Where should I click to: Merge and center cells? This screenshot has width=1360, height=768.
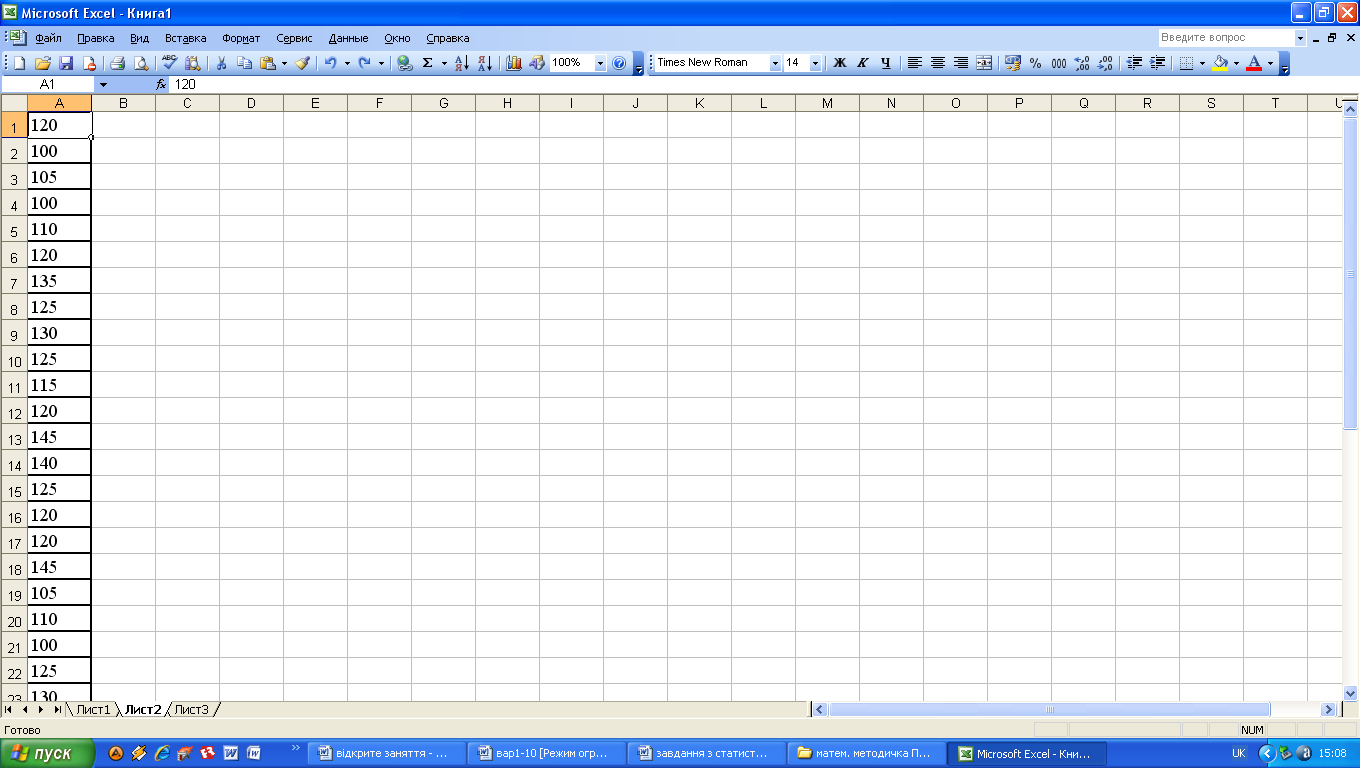point(984,63)
